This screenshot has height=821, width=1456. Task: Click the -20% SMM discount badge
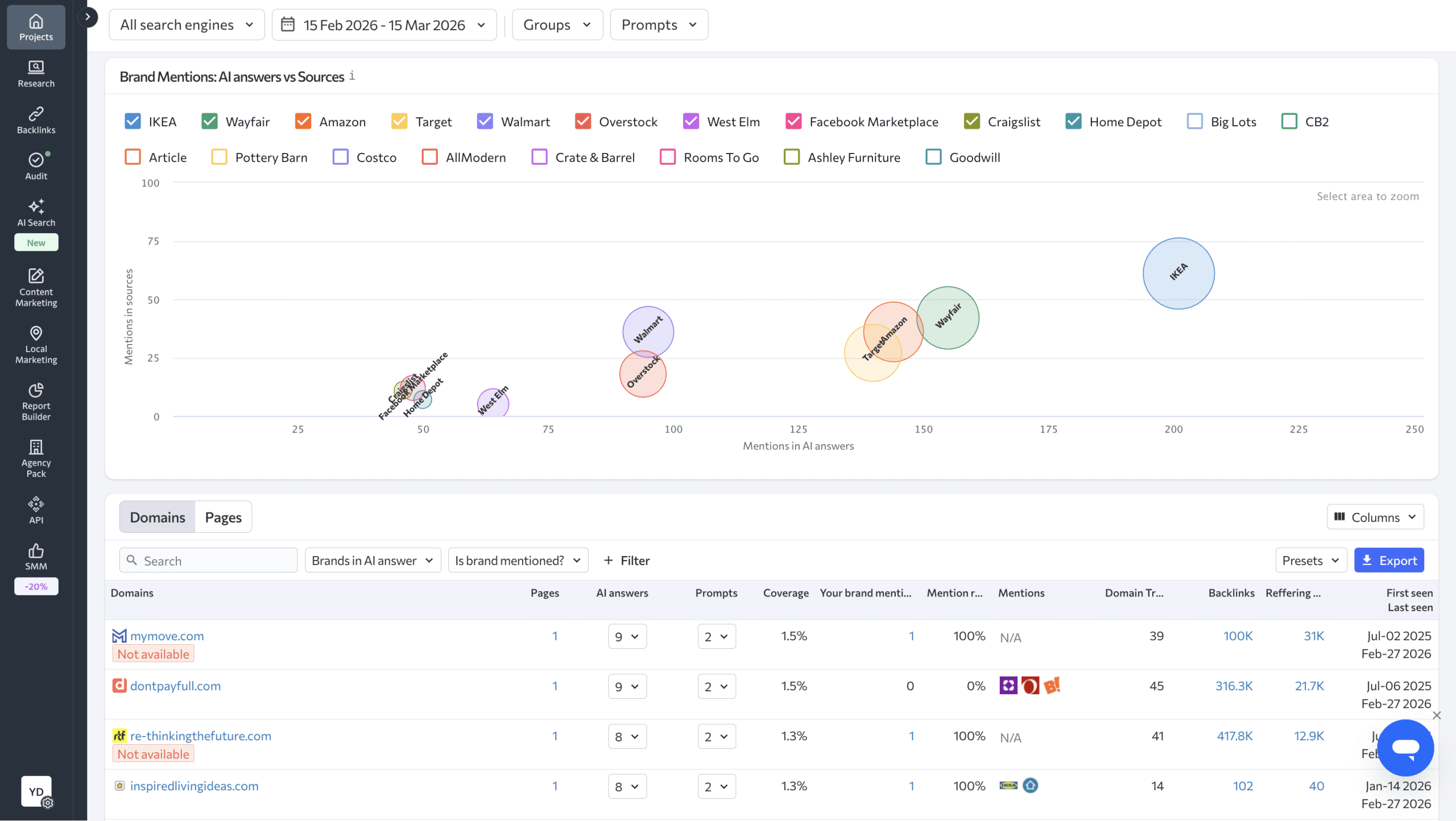pyautogui.click(x=36, y=586)
